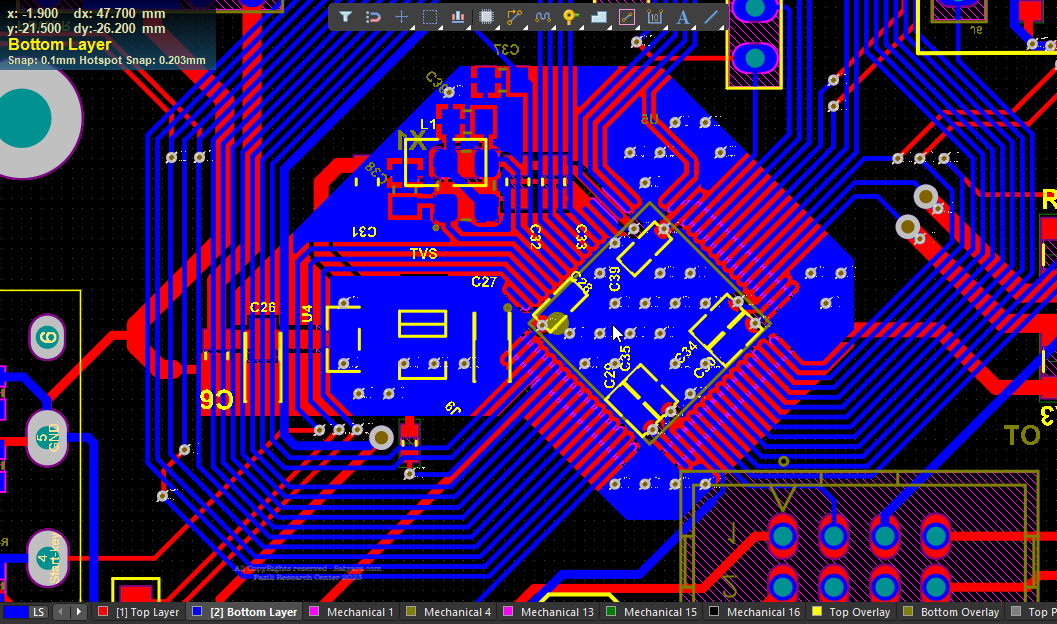Image resolution: width=1057 pixels, height=624 pixels.
Task: Activate the Interactive Routing tool
Action: [x=515, y=17]
